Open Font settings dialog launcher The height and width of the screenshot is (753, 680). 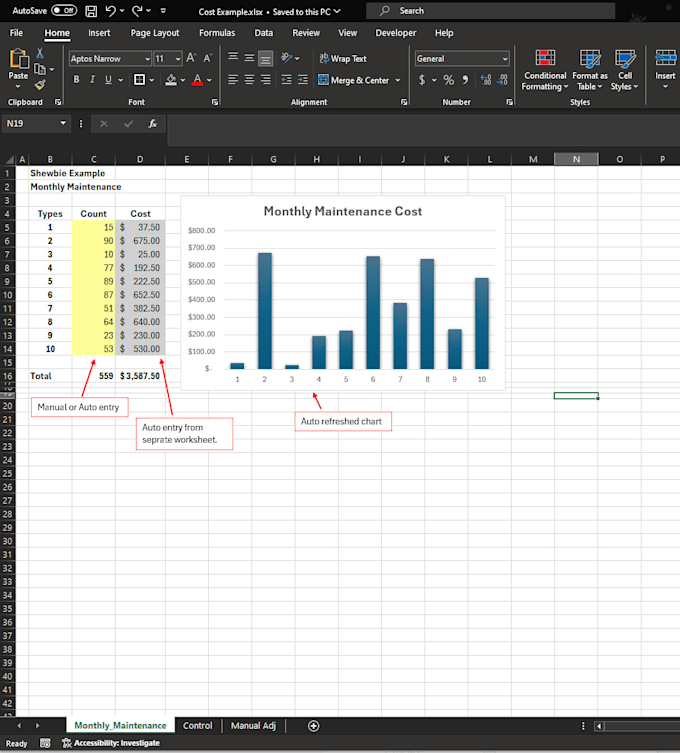pyautogui.click(x=215, y=102)
